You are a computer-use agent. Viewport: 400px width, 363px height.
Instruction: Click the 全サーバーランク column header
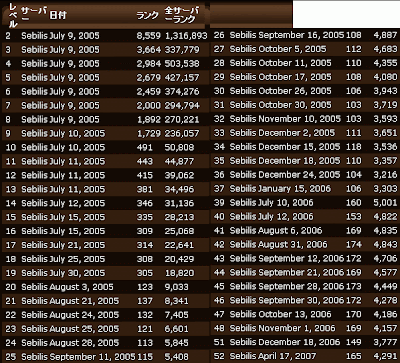182,15
